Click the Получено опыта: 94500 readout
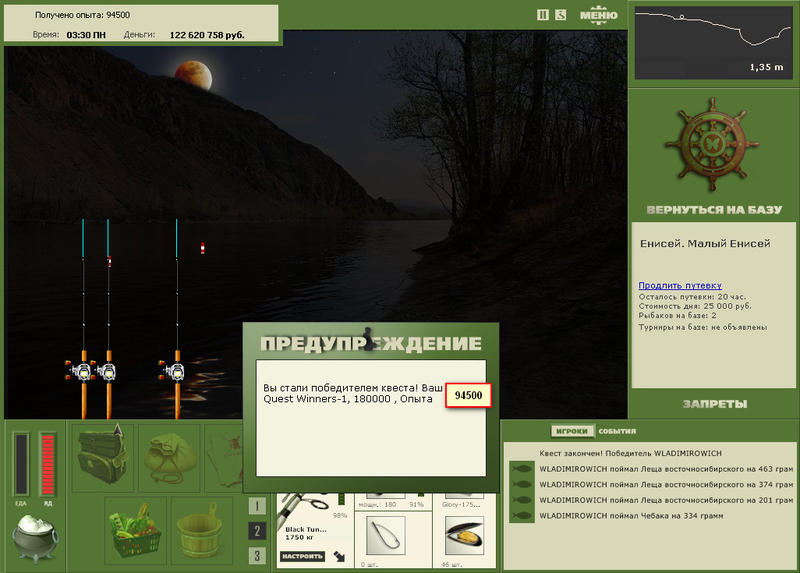The height and width of the screenshot is (573, 800). coord(82,15)
